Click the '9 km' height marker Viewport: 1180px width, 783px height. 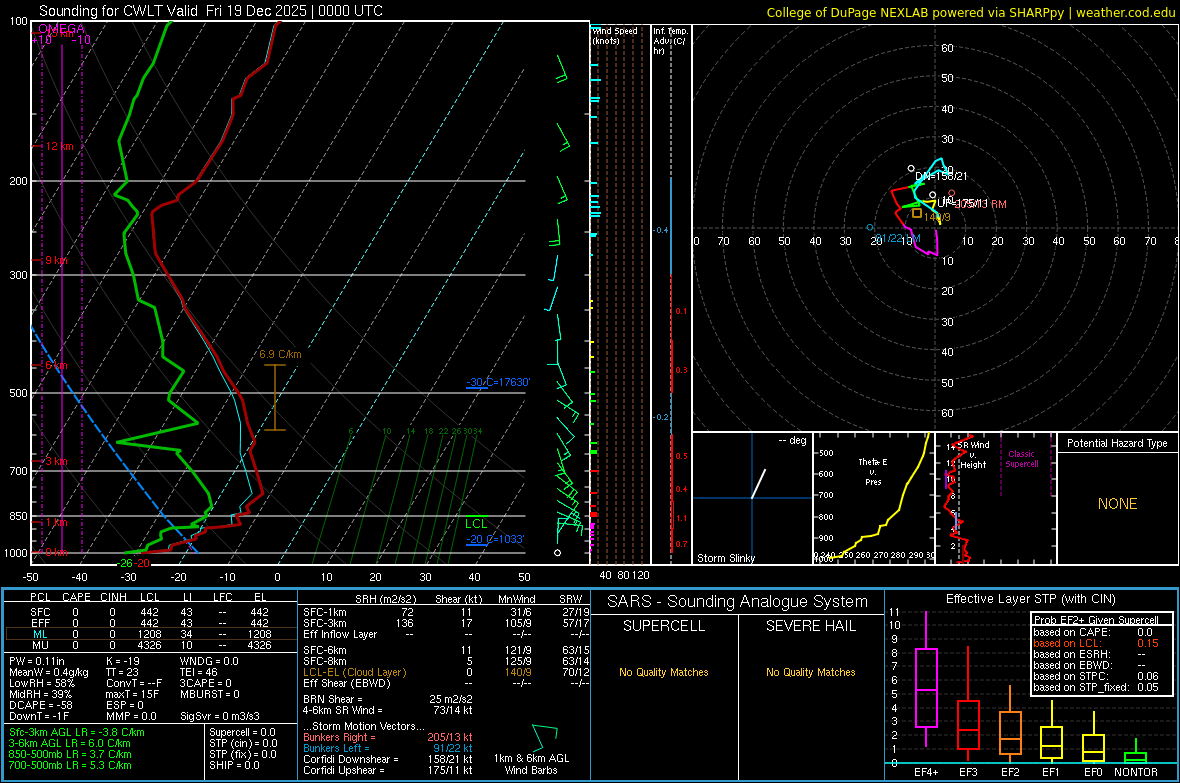tap(56, 260)
